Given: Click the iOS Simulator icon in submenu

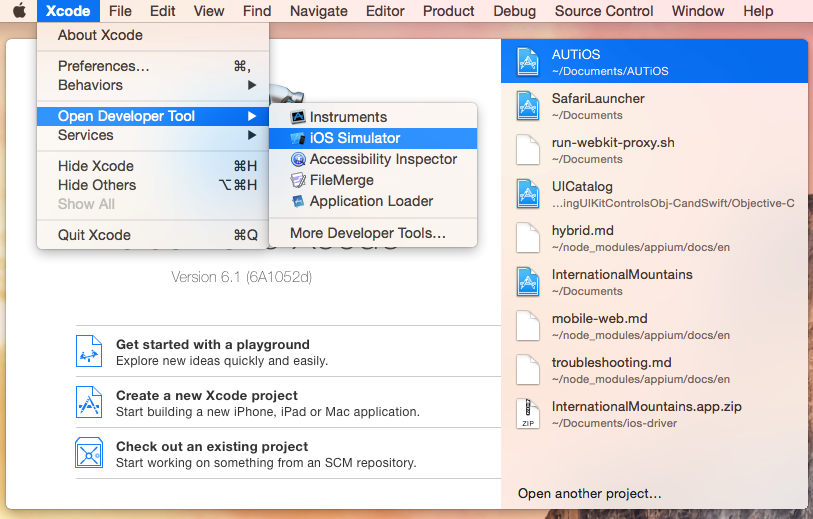Looking at the screenshot, I should (298, 138).
